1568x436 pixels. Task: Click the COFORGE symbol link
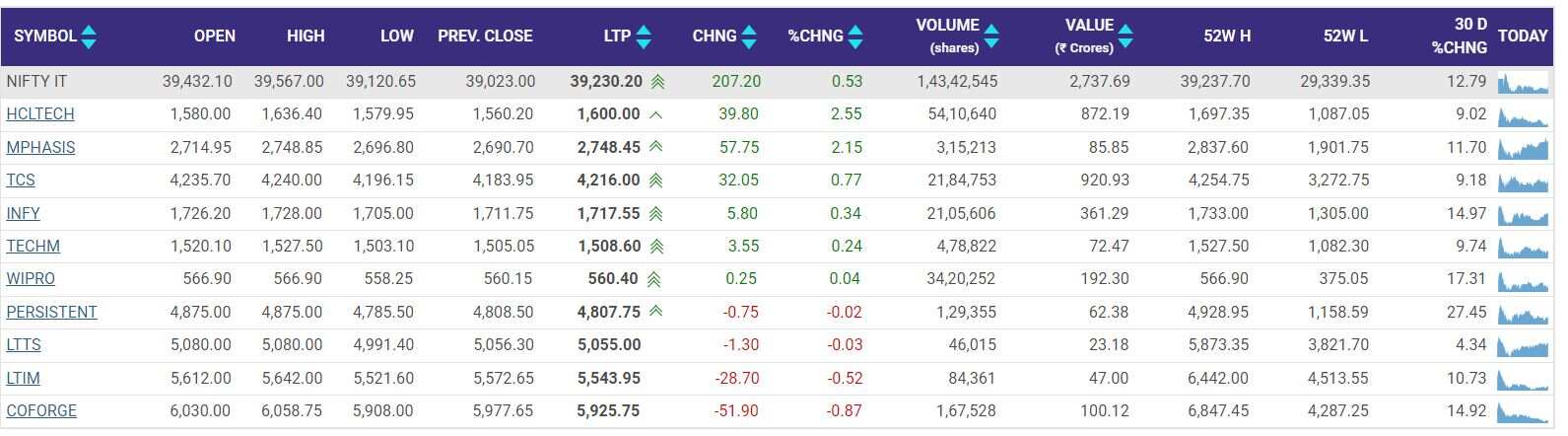click(41, 411)
